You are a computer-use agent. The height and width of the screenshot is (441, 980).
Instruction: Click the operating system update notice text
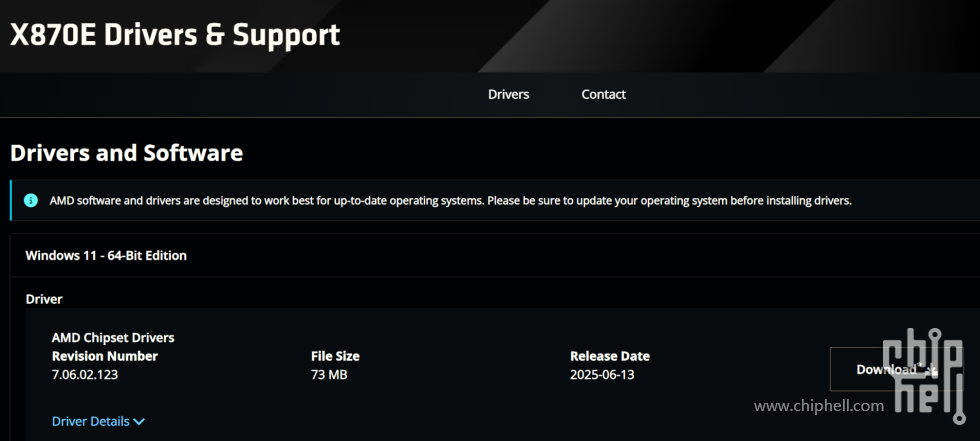[451, 201]
